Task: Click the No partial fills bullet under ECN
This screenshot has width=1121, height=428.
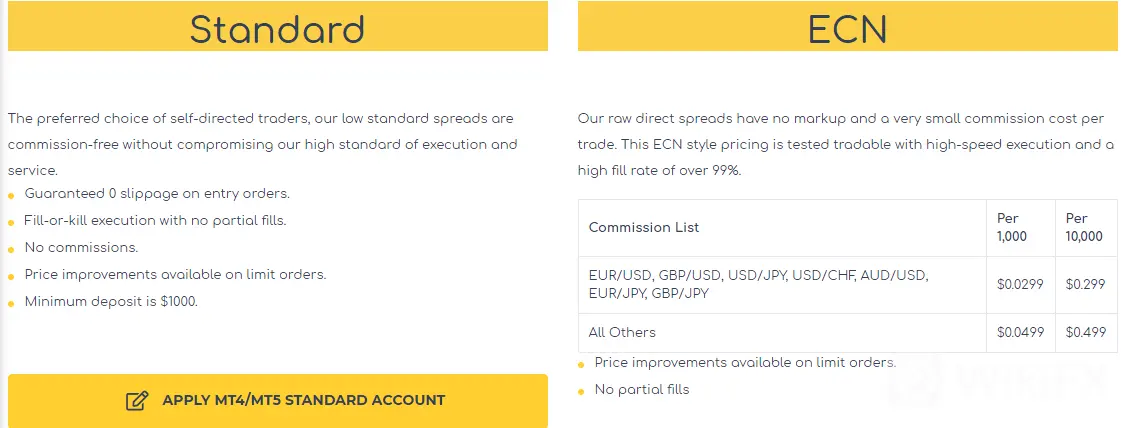Action: coord(642,390)
